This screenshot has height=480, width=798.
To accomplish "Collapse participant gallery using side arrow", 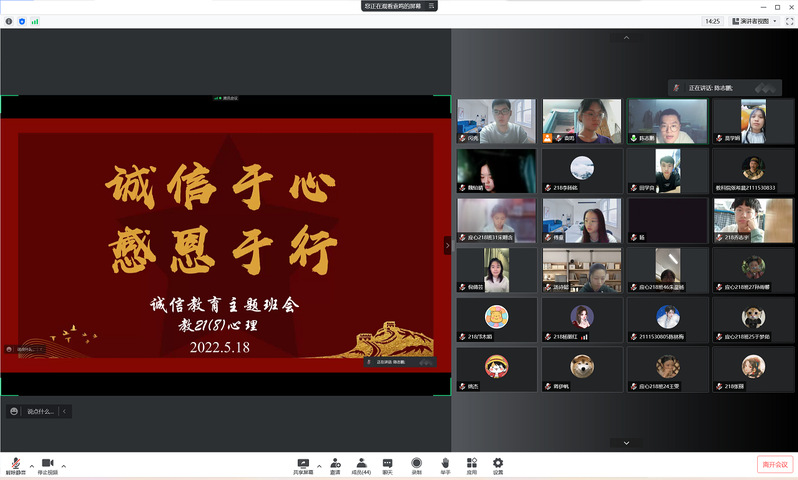I will click(447, 245).
